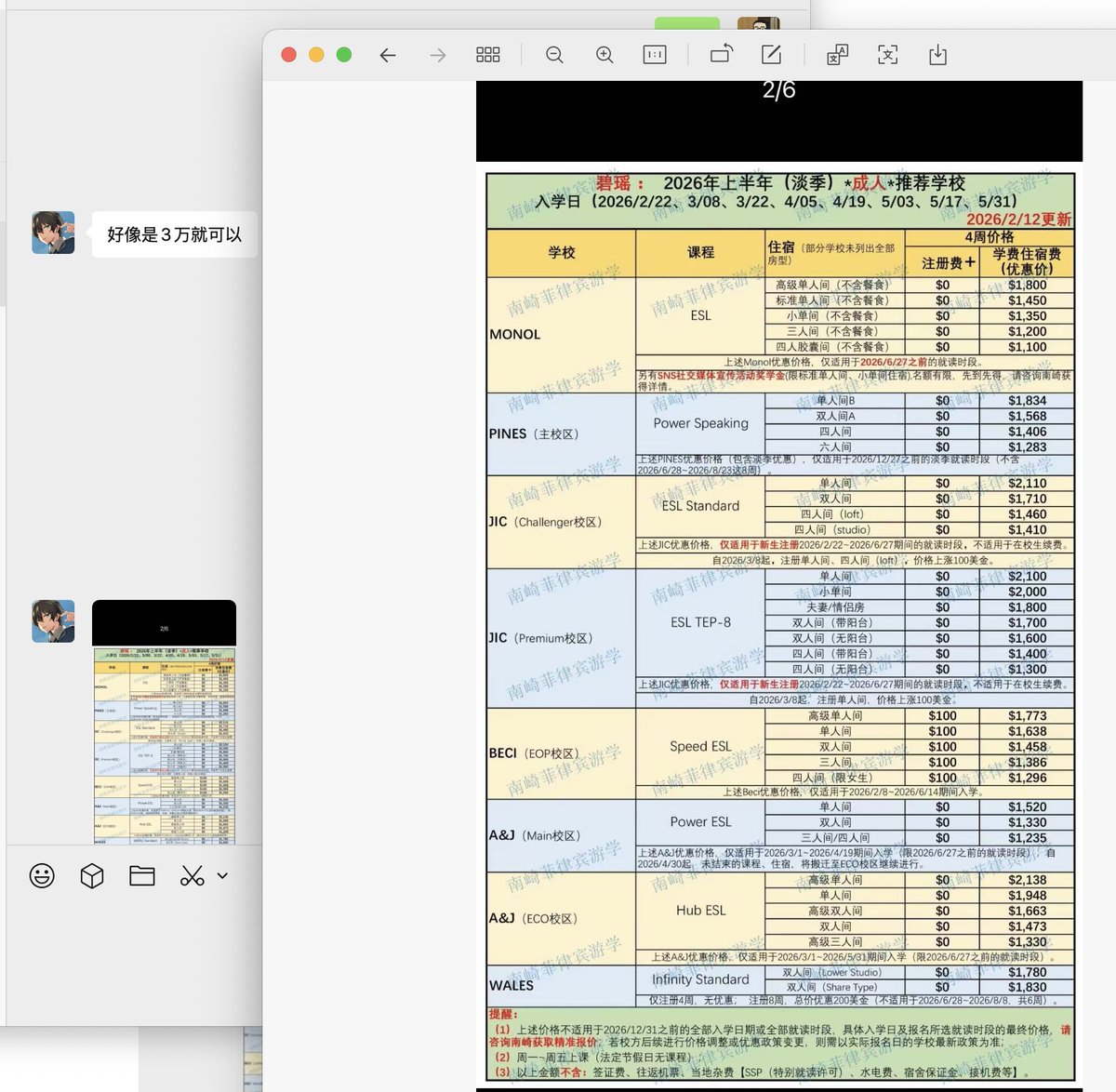Click the 双人间 (Share Type) cell
Image resolution: width=1116 pixels, height=1092 pixels.
pos(835,987)
